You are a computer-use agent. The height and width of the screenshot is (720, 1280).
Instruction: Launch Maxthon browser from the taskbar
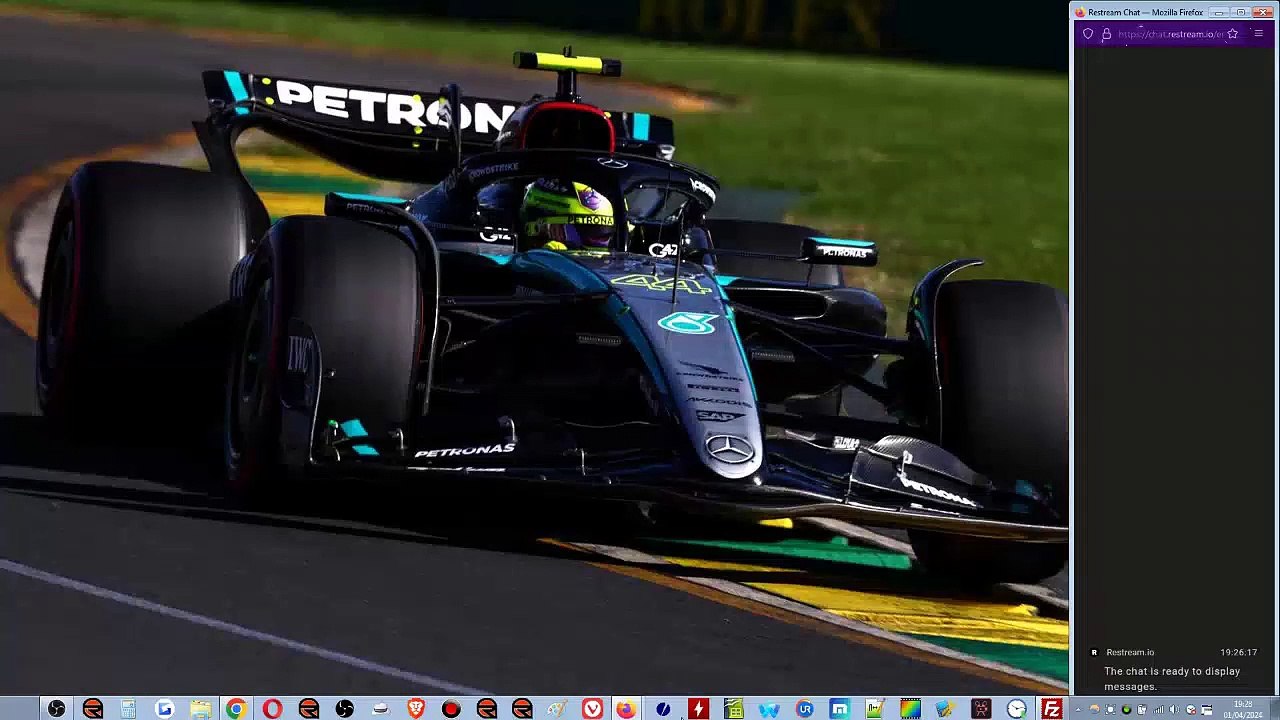pos(839,709)
